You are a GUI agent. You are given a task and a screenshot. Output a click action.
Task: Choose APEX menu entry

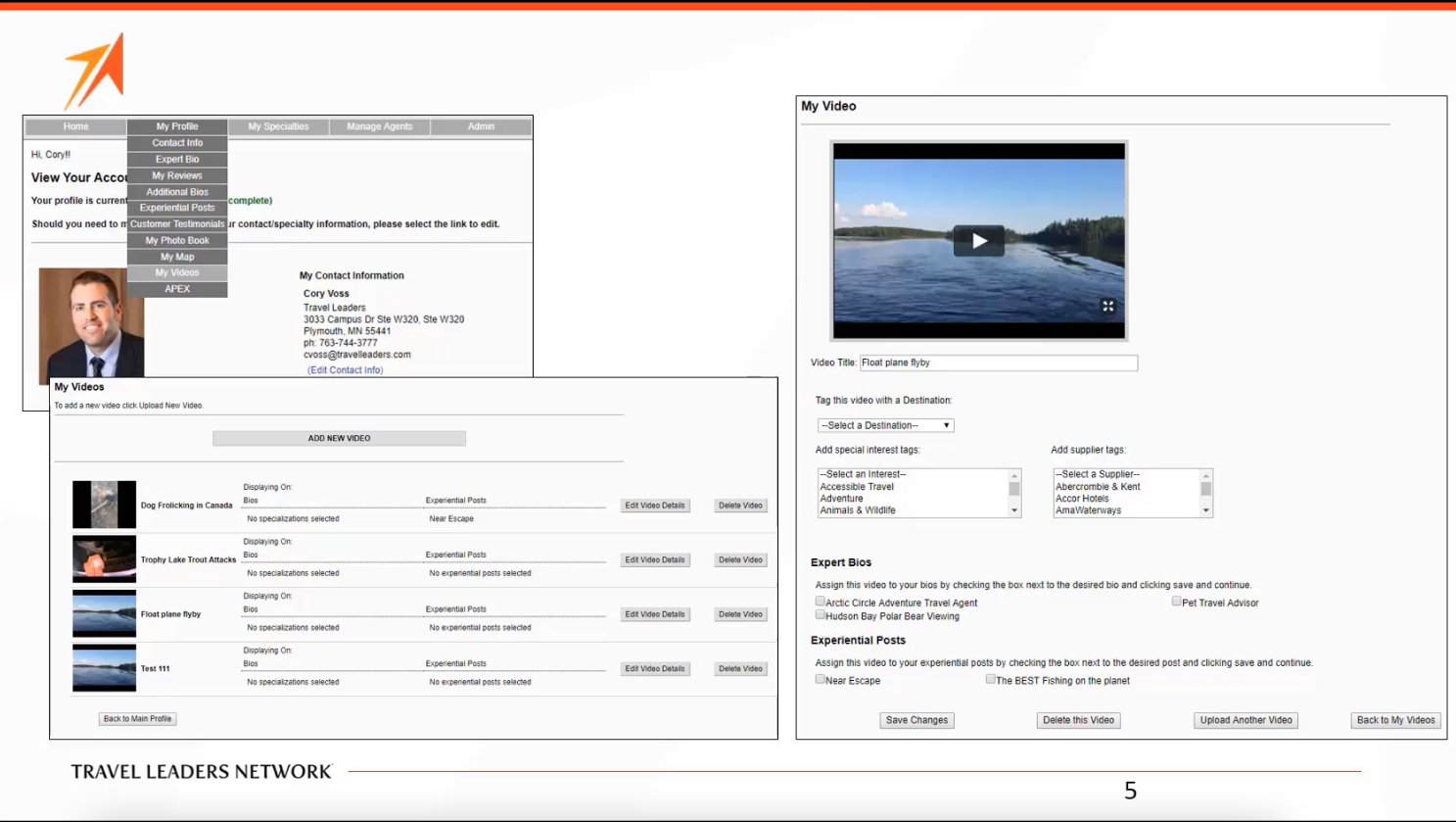(177, 289)
